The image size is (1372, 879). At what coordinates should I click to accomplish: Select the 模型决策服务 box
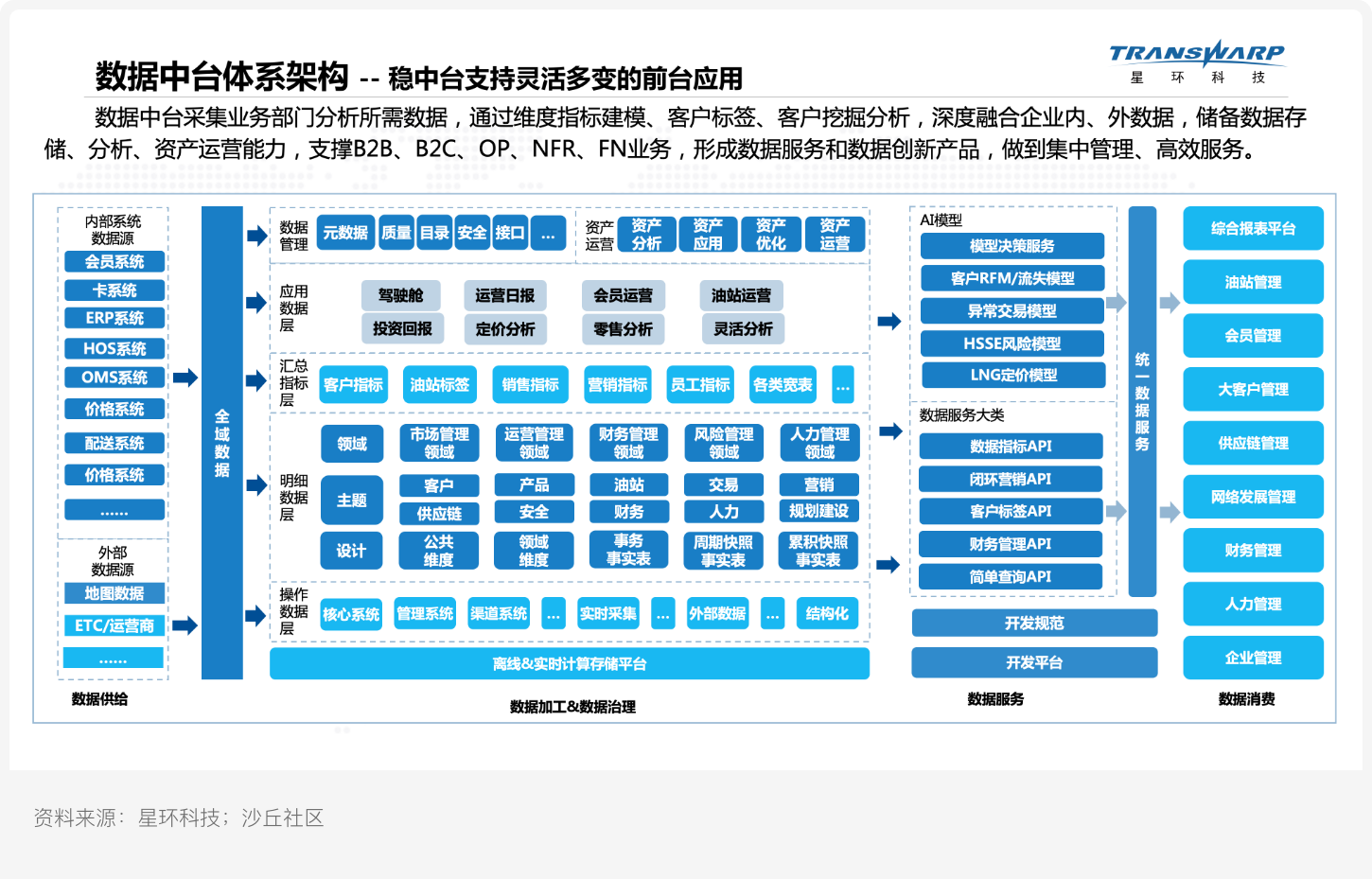coord(1012,246)
